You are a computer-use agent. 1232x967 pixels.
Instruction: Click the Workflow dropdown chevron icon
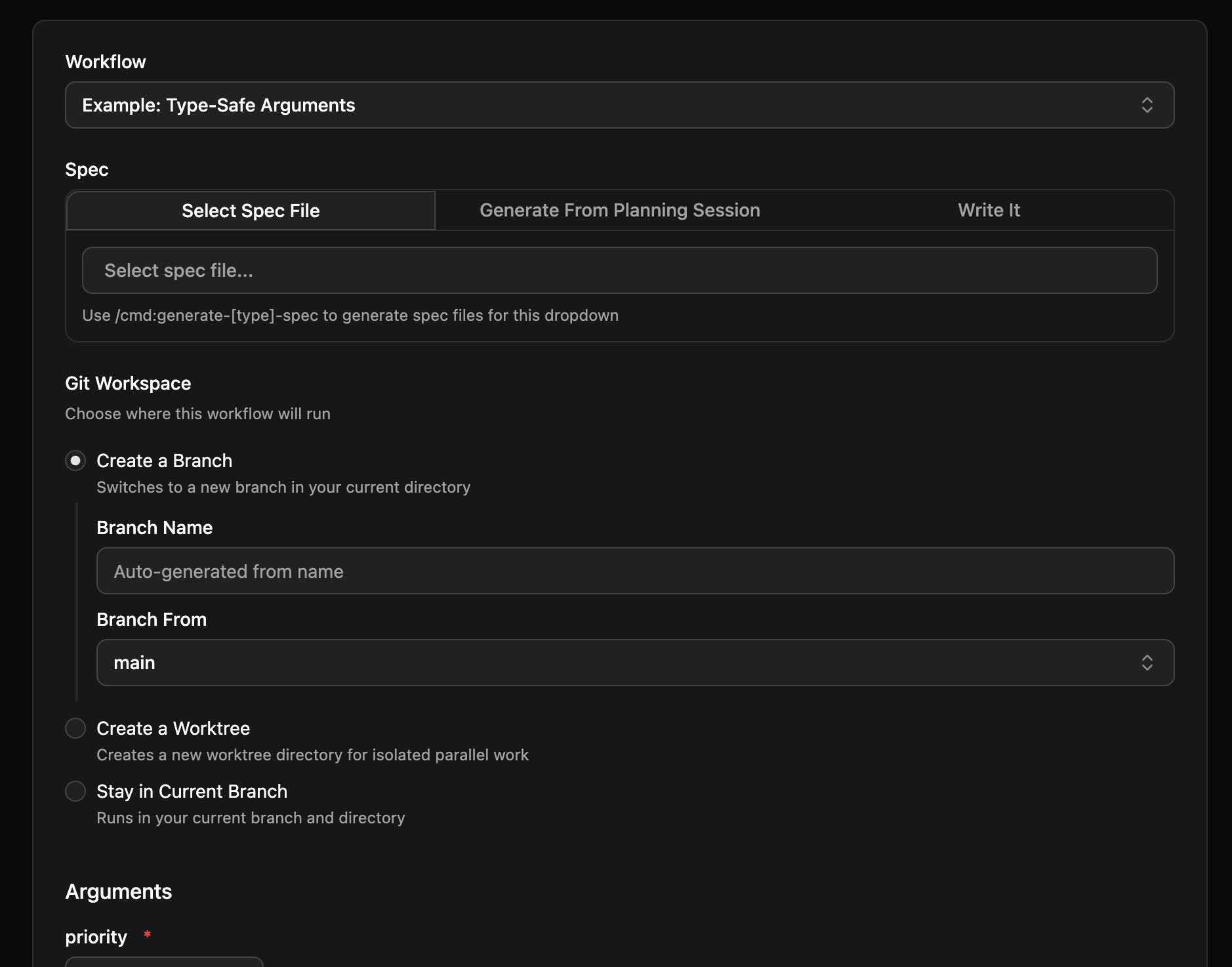[x=1148, y=105]
